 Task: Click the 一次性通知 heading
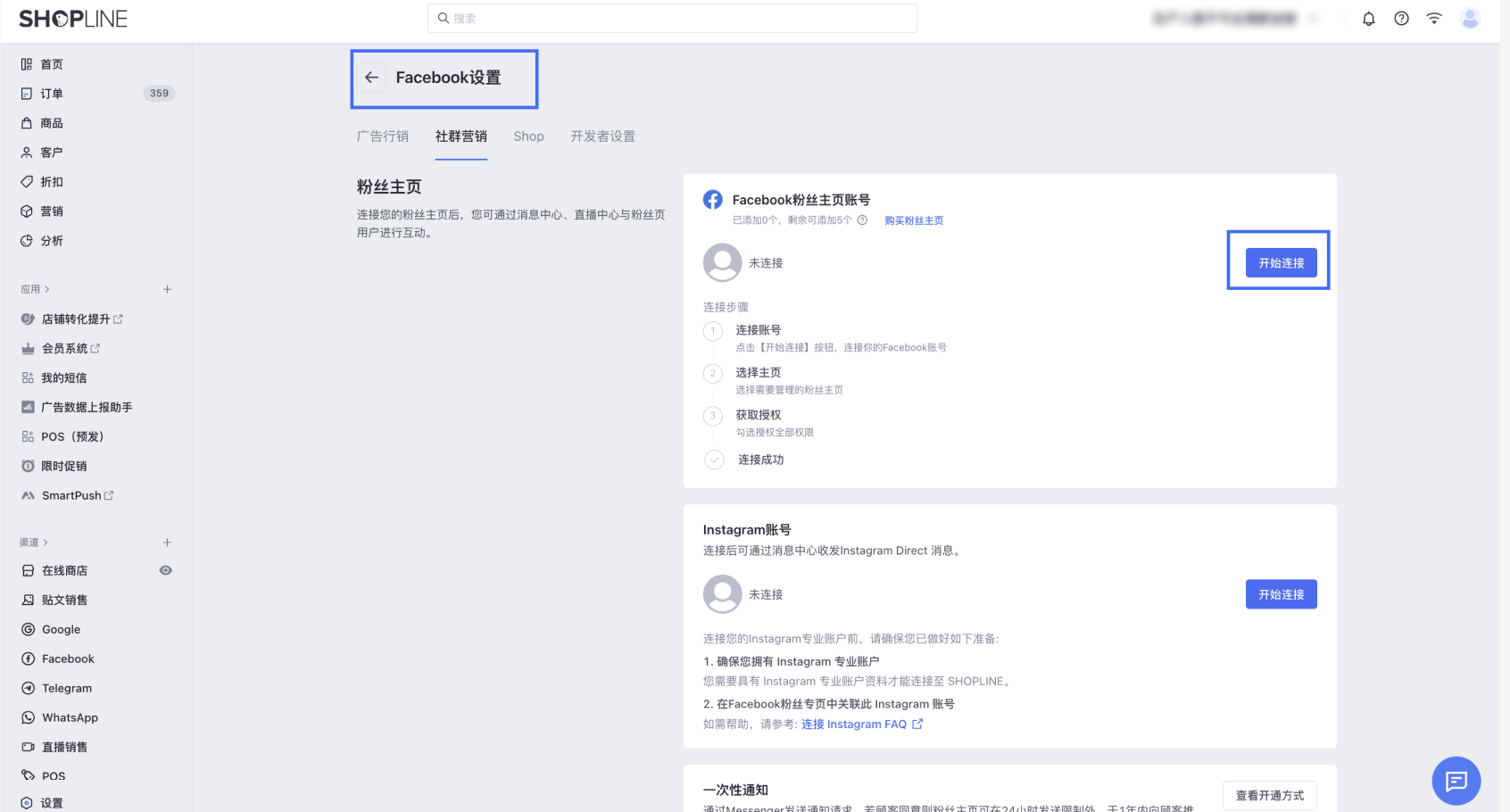pyautogui.click(x=735, y=791)
